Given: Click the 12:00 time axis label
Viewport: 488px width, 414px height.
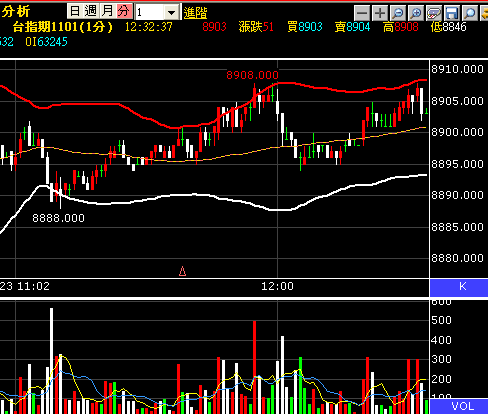Looking at the screenshot, I should point(277,286).
